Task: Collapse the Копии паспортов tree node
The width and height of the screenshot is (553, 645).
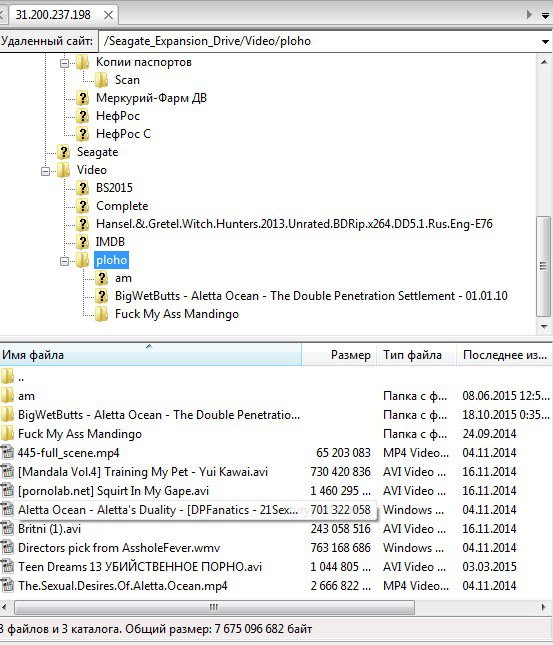Action: click(x=64, y=63)
